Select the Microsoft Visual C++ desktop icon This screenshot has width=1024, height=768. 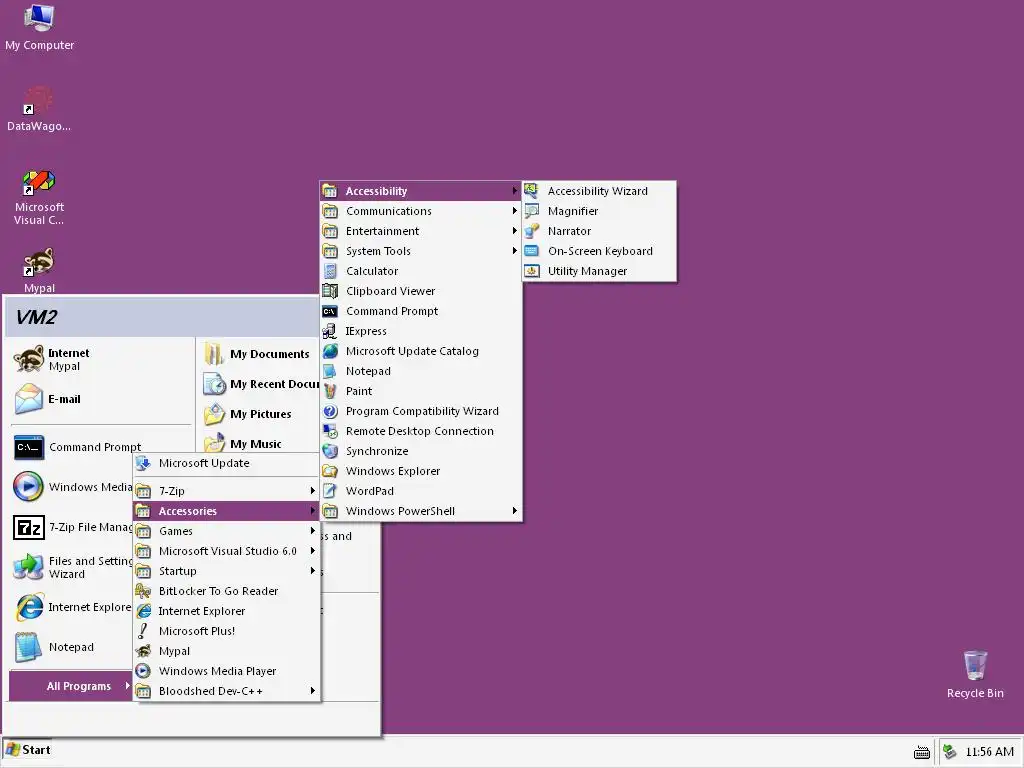point(39,182)
